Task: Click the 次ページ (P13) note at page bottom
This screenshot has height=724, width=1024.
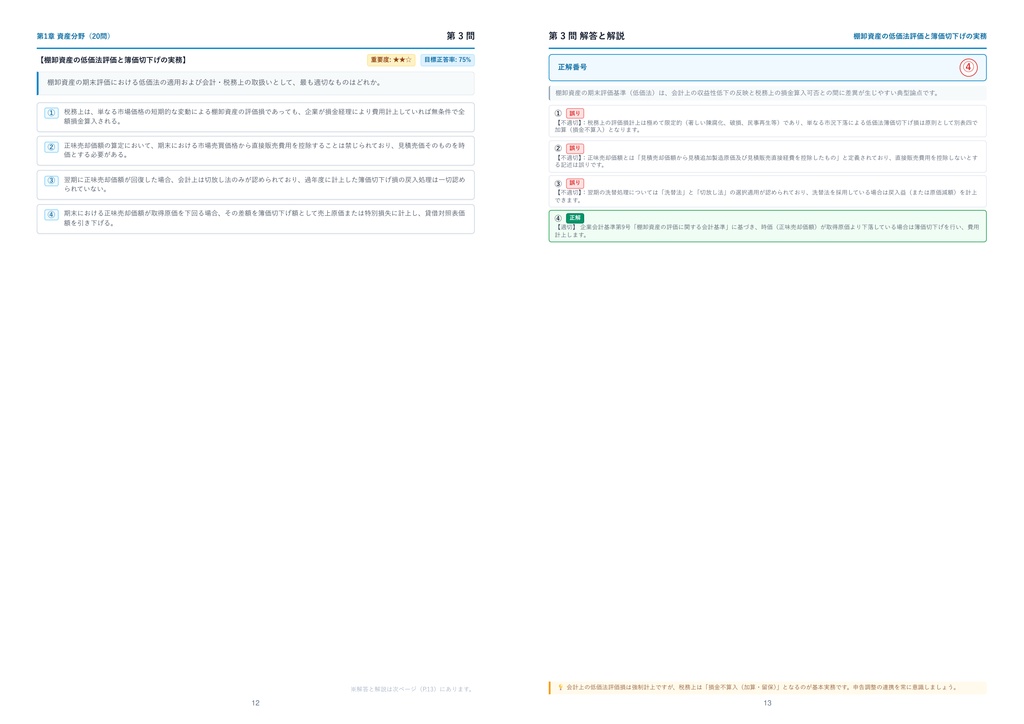Action: pyautogui.click(x=411, y=689)
